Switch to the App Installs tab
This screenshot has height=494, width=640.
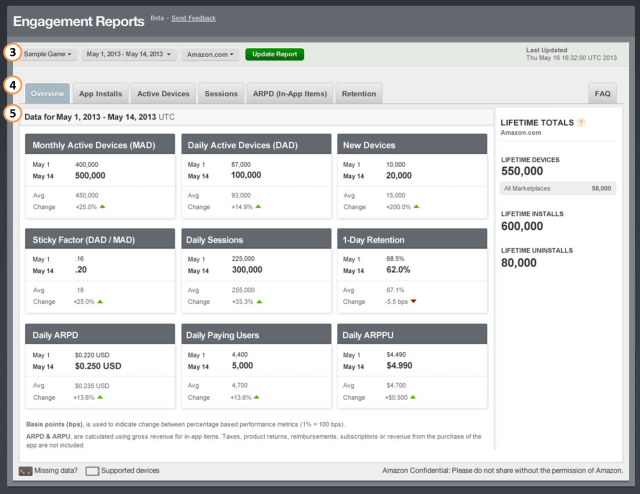pos(101,94)
